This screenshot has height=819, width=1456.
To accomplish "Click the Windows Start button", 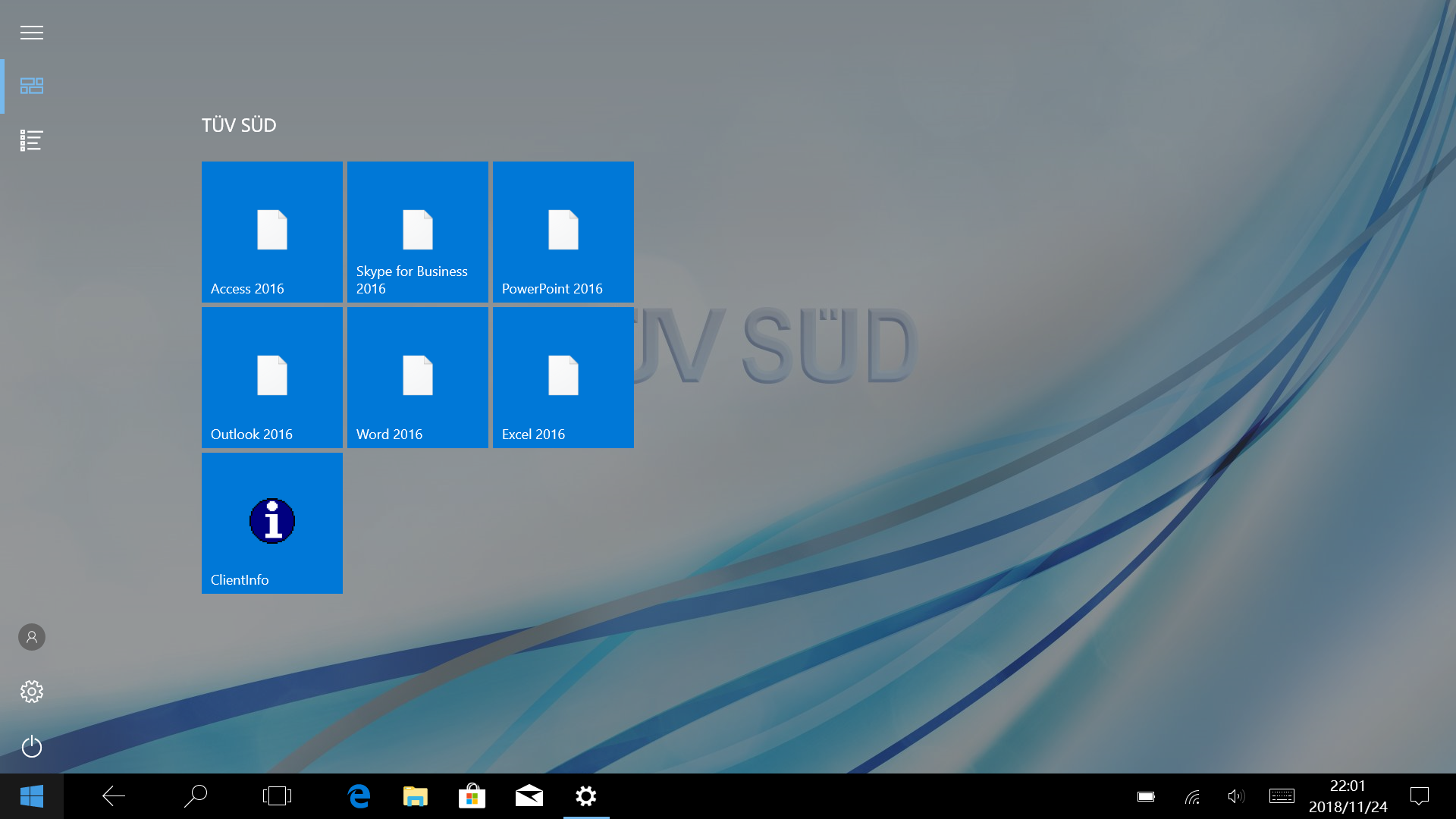I will [x=32, y=796].
